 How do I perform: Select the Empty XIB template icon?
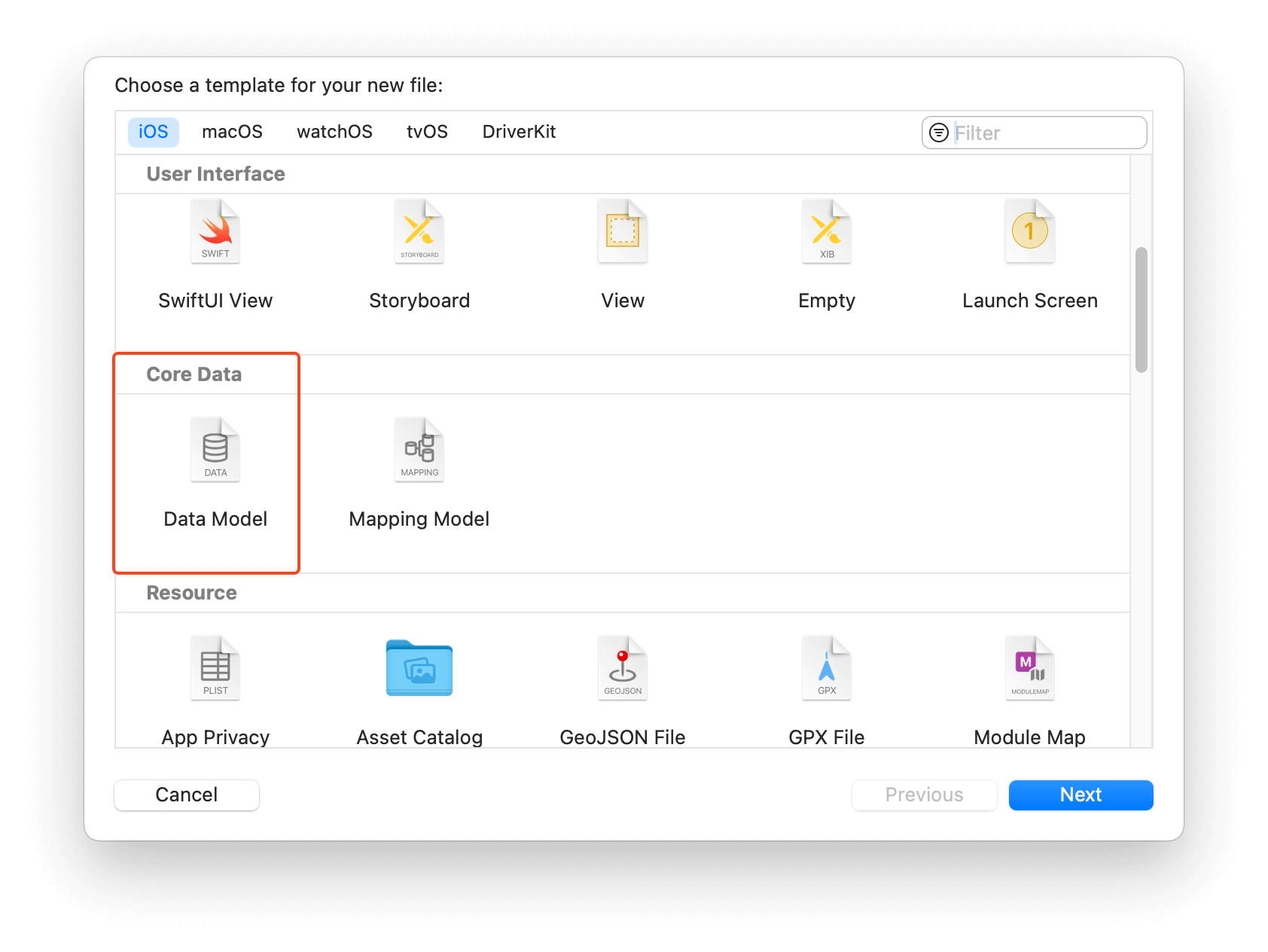click(827, 231)
